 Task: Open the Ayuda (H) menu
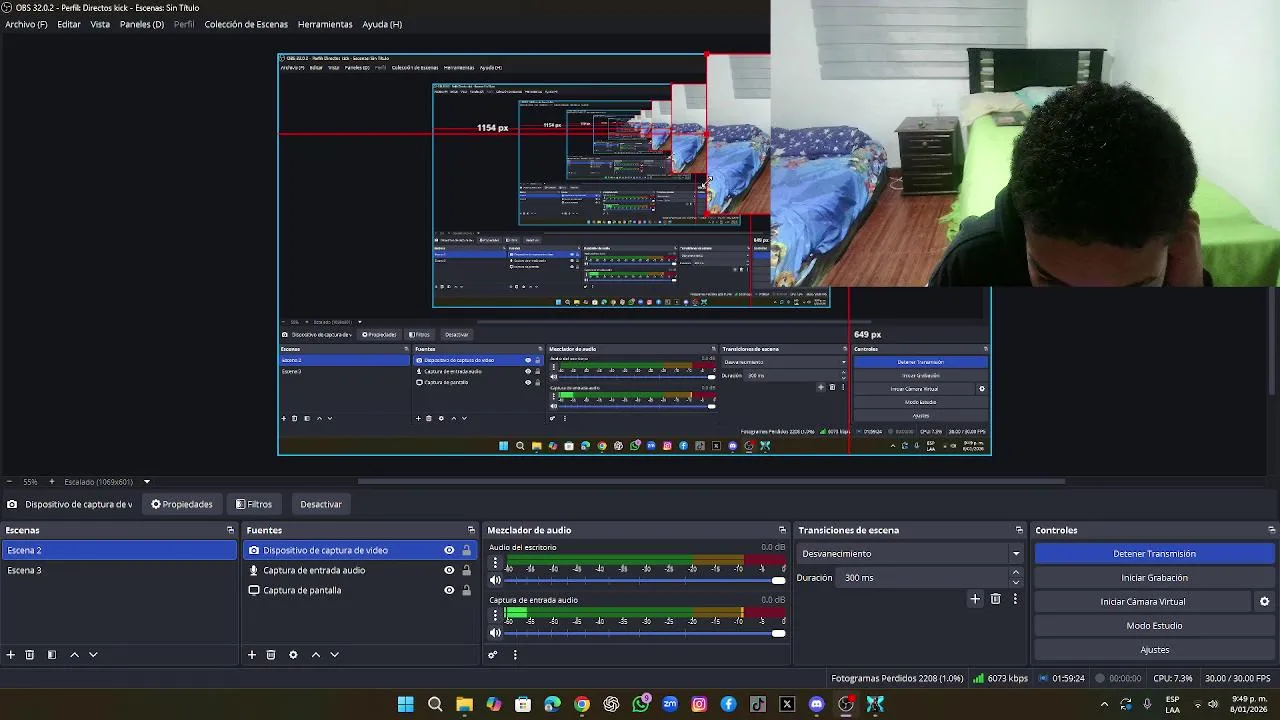click(382, 24)
